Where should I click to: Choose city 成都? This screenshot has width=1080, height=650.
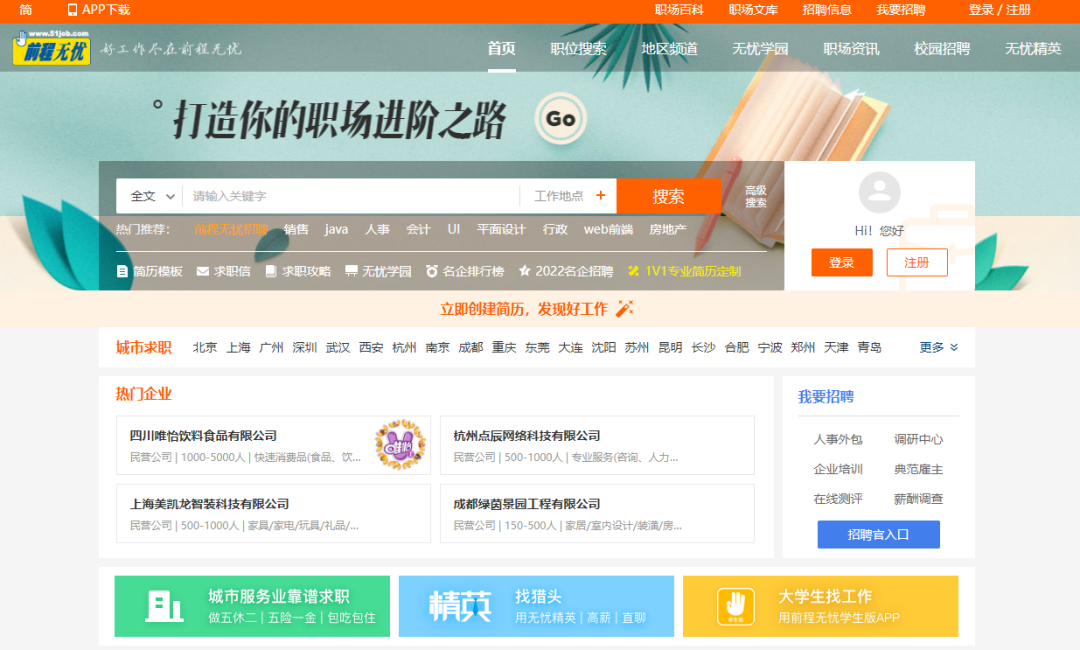tap(470, 348)
